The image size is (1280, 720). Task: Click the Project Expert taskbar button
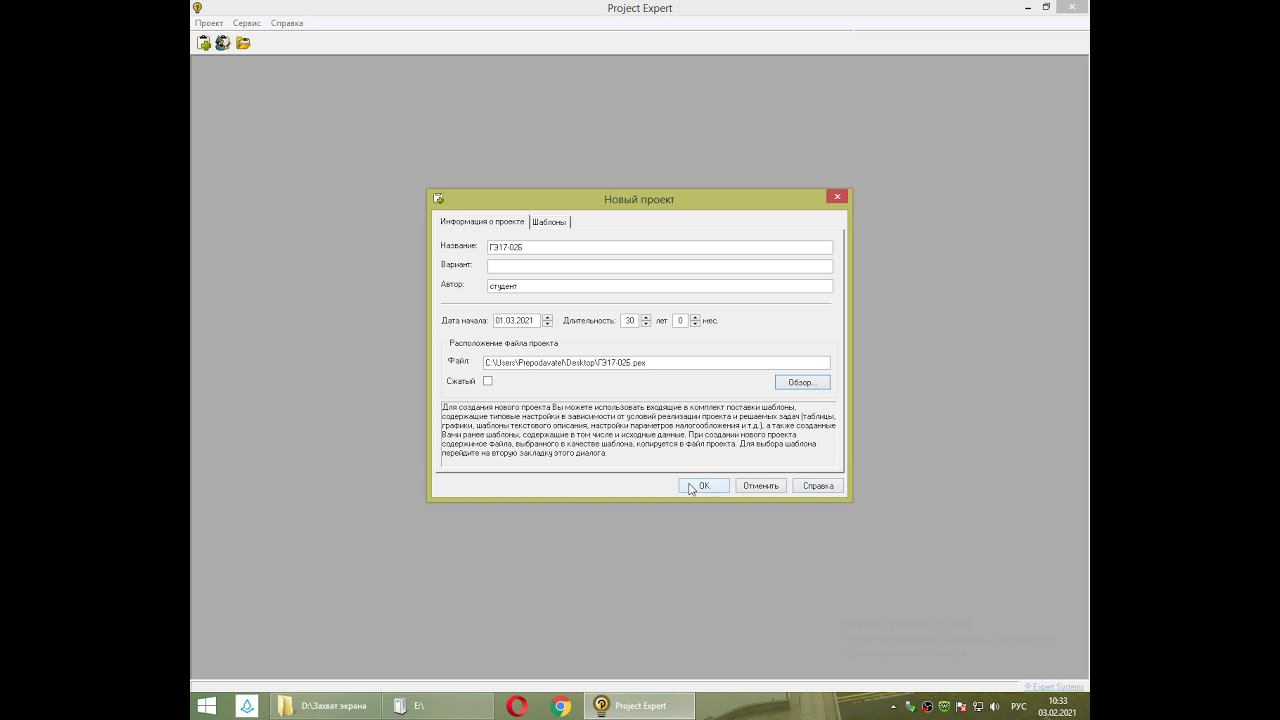(640, 706)
